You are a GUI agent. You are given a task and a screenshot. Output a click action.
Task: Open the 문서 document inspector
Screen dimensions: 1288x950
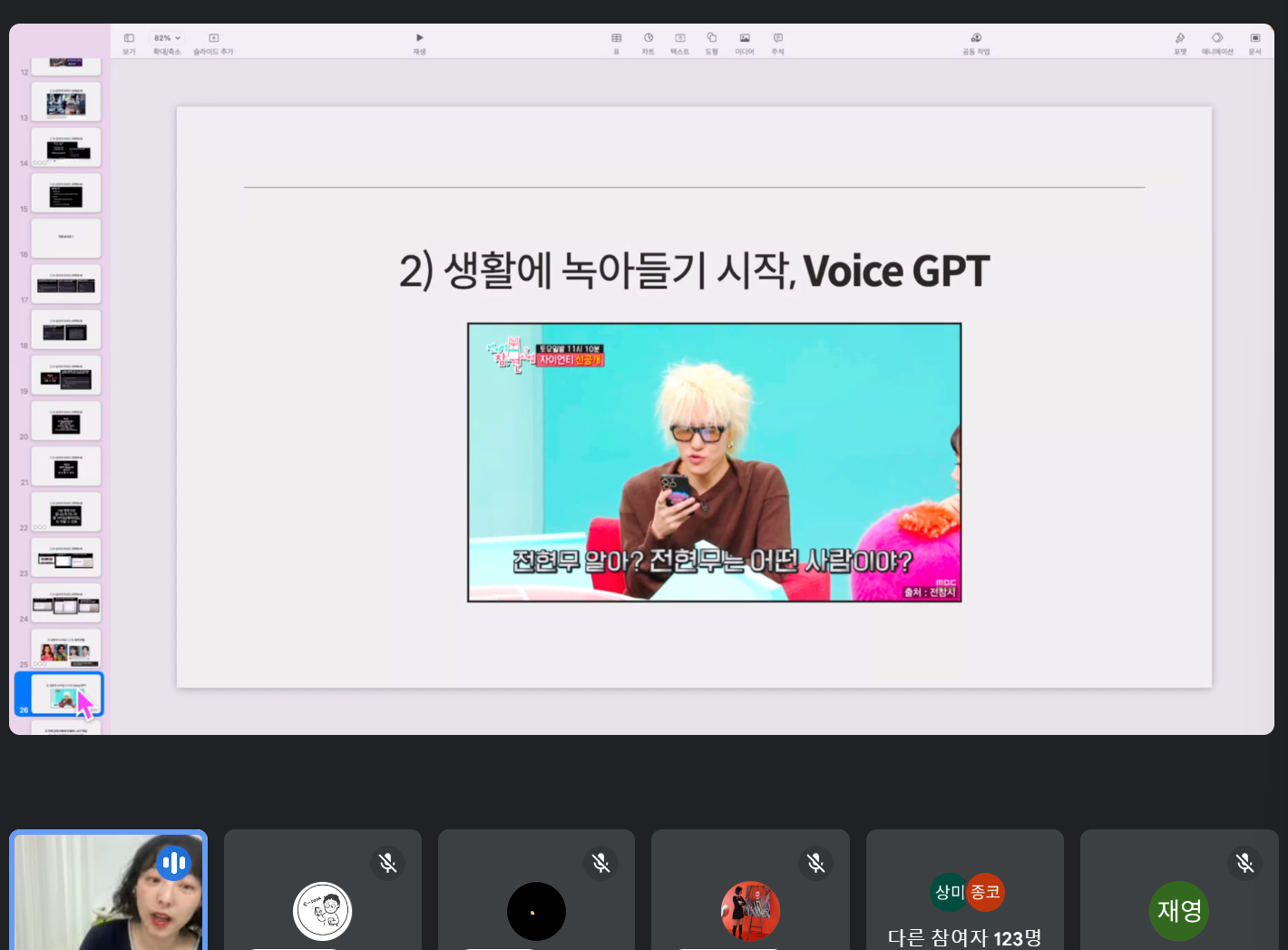tap(1255, 43)
